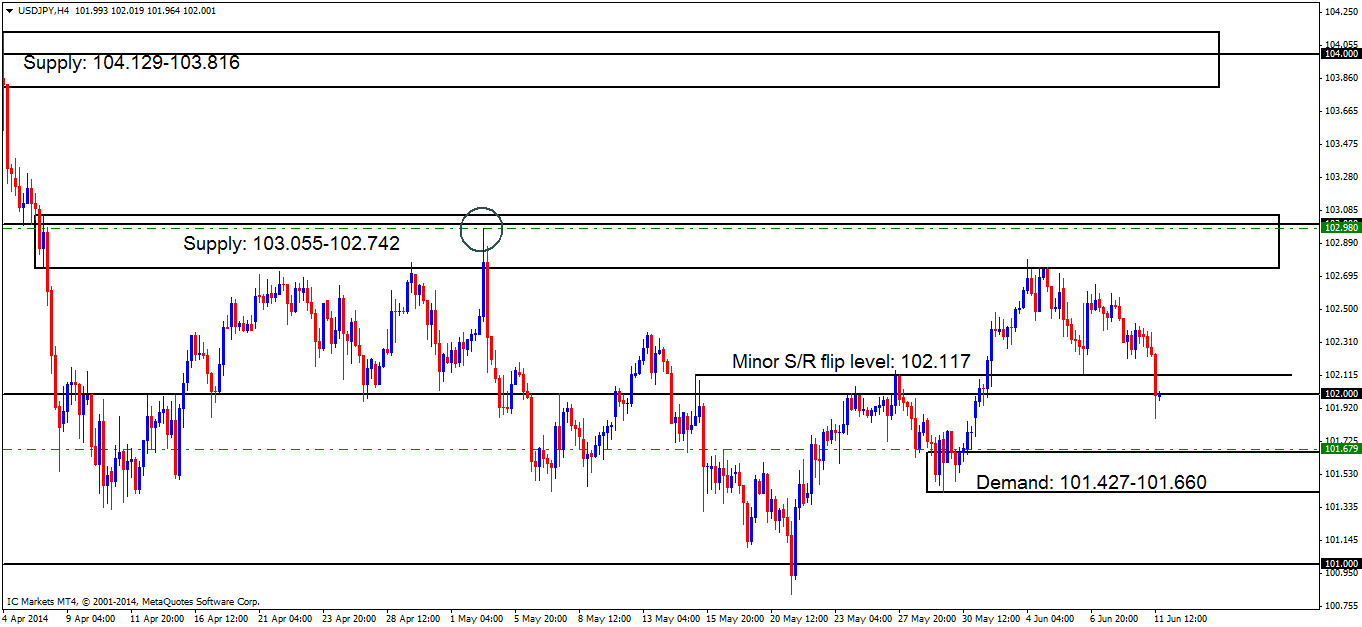Click the 102.115 price scale value
This screenshot has width=1362, height=627.
point(1340,374)
